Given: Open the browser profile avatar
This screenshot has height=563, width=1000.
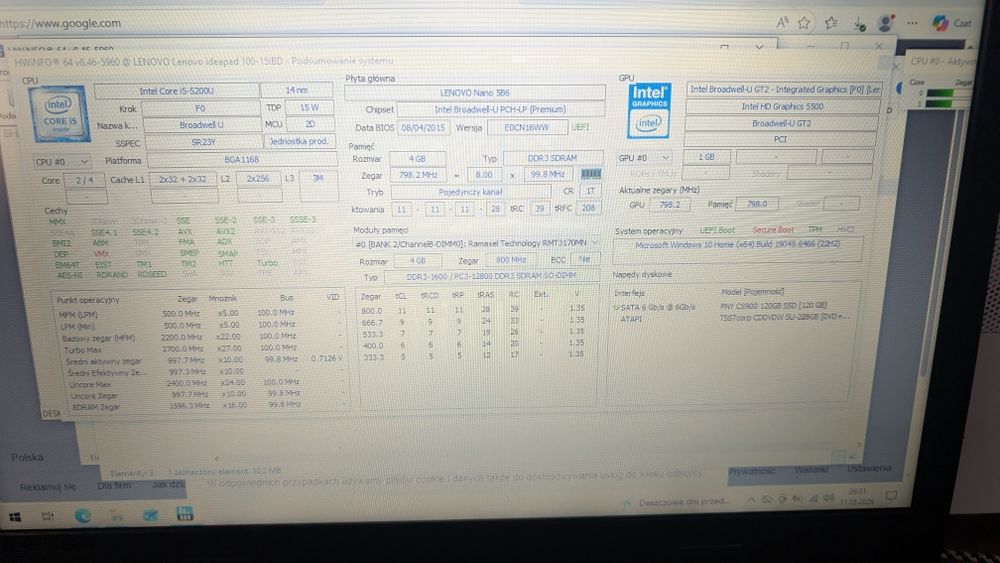Looking at the screenshot, I should [886, 24].
